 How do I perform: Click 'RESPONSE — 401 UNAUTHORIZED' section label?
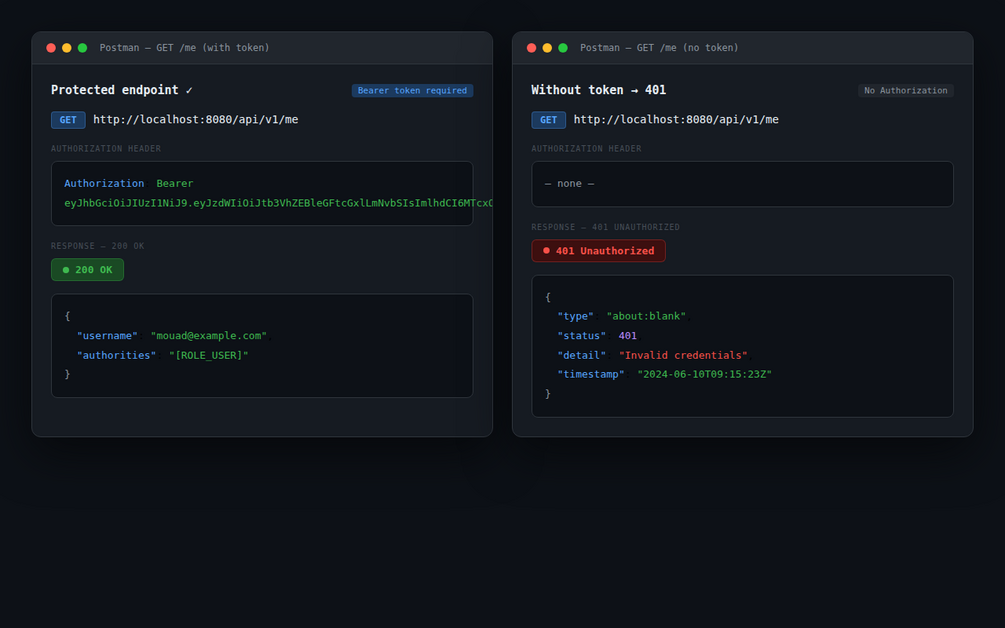point(606,227)
